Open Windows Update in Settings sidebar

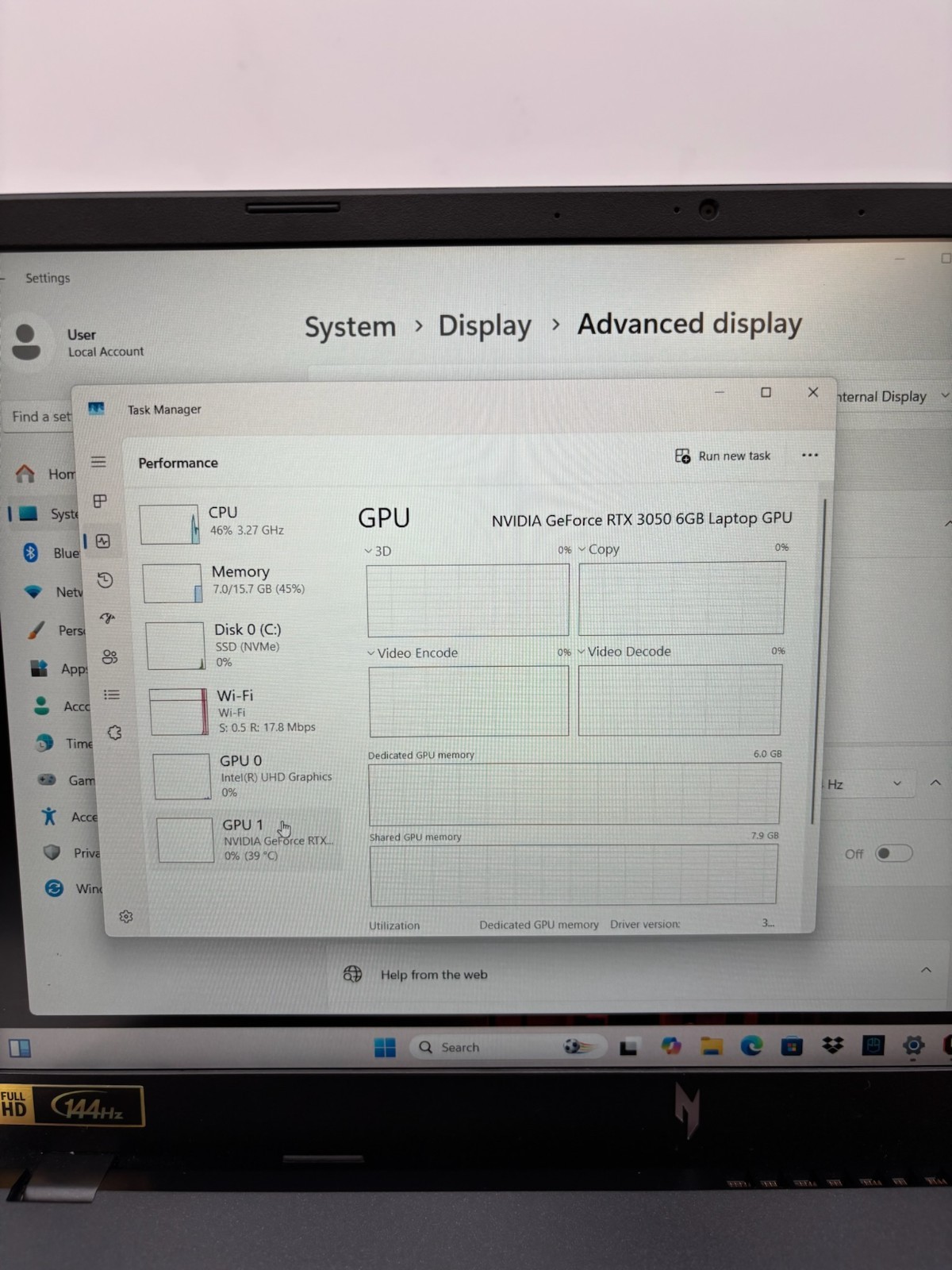click(x=75, y=888)
